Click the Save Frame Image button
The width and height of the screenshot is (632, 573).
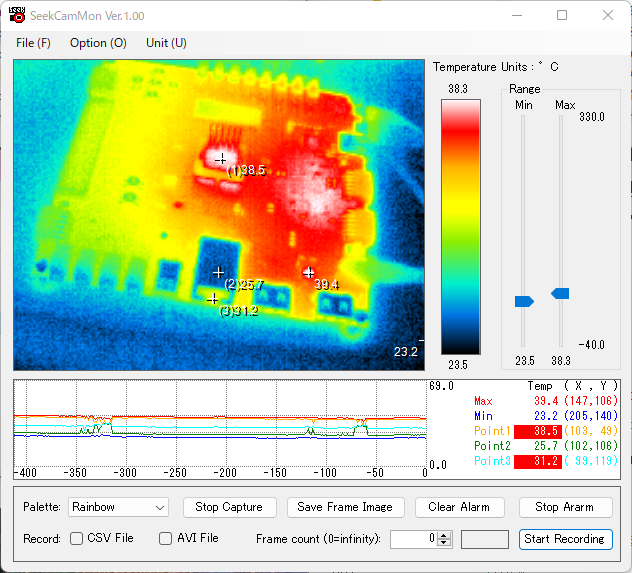pos(346,507)
